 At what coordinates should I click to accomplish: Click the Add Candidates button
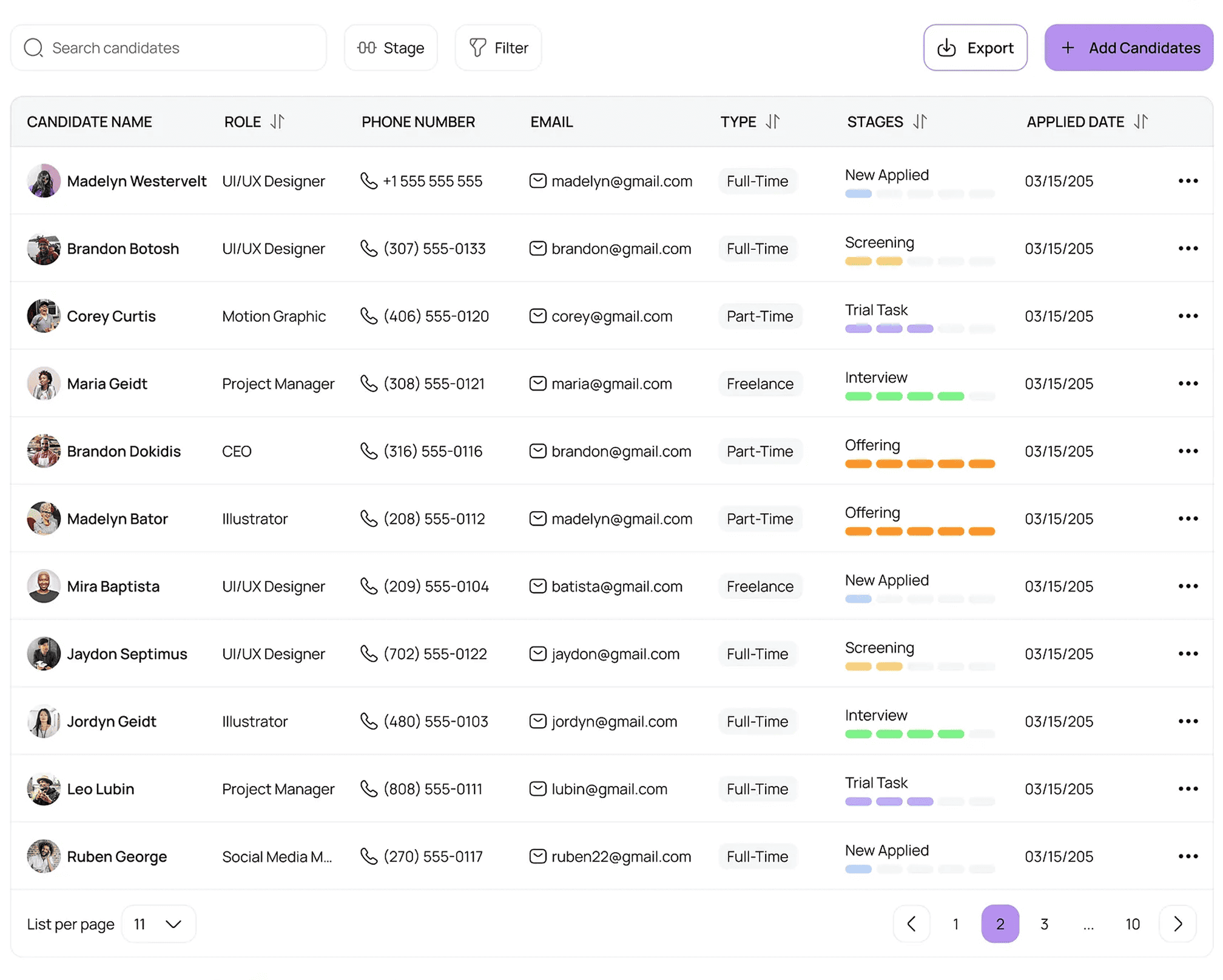tap(1128, 48)
